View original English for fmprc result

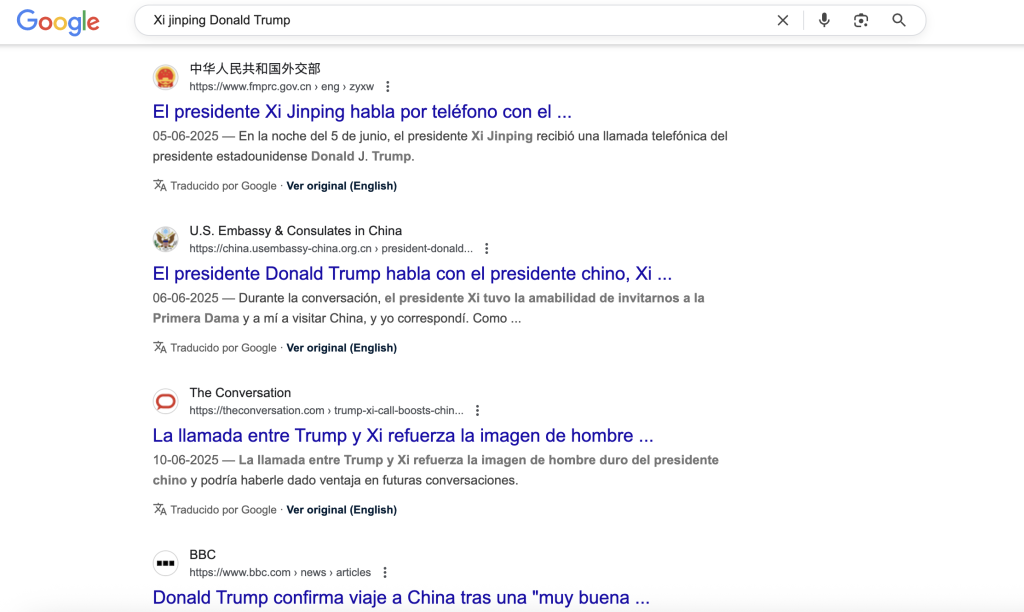[x=342, y=185]
